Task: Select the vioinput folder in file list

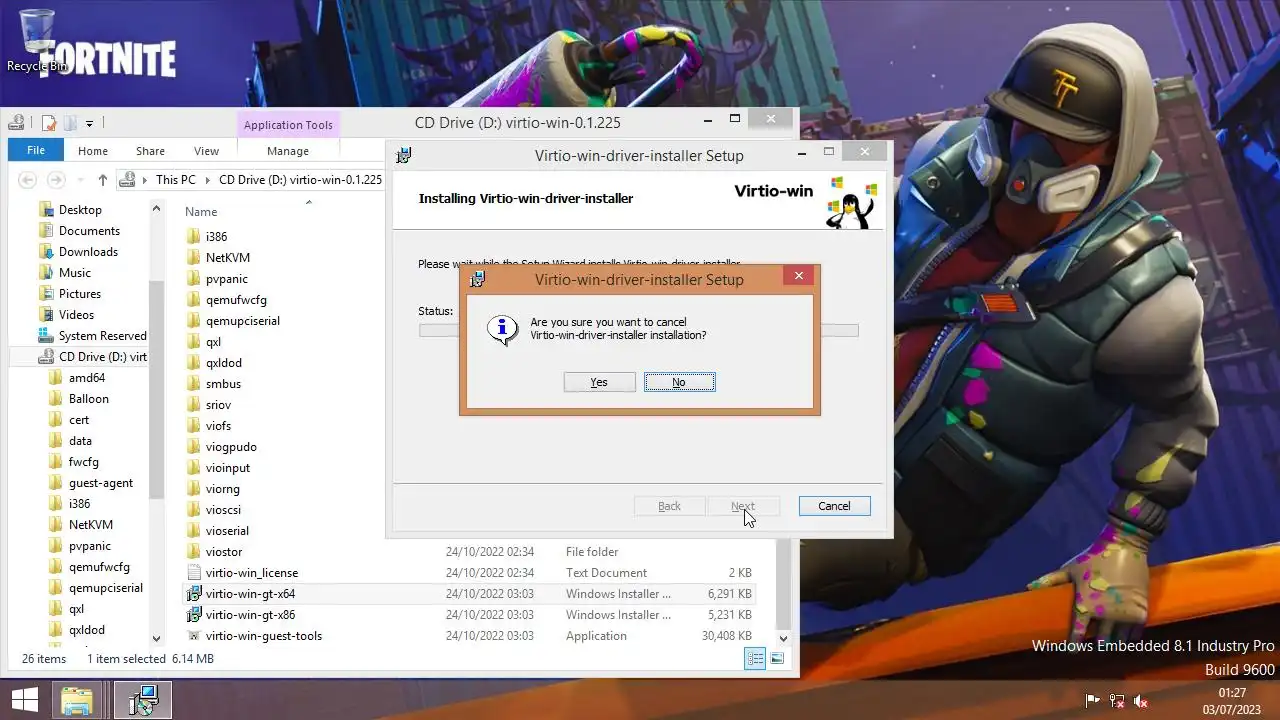Action: click(228, 468)
